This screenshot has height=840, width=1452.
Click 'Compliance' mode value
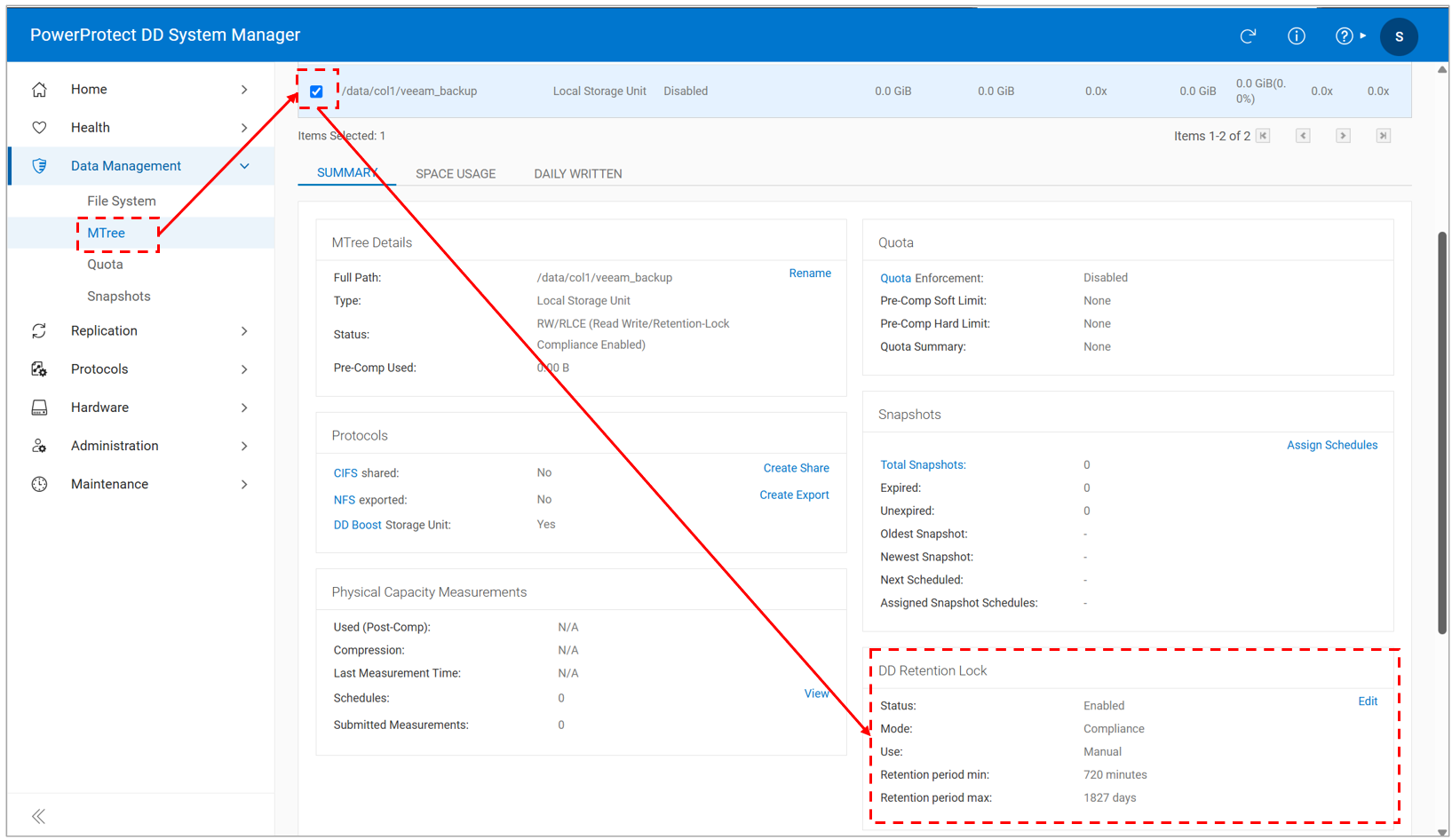[x=1114, y=729]
